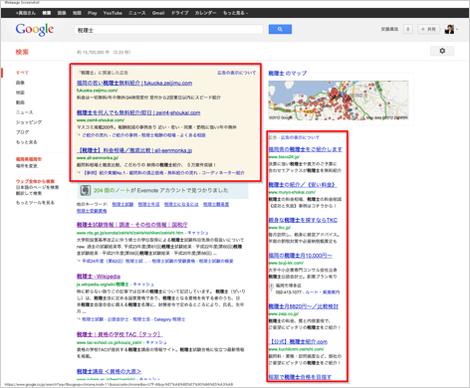Open the zeiri4-shoukai.com ad title
Screen dimensions: 470x388
[138, 113]
